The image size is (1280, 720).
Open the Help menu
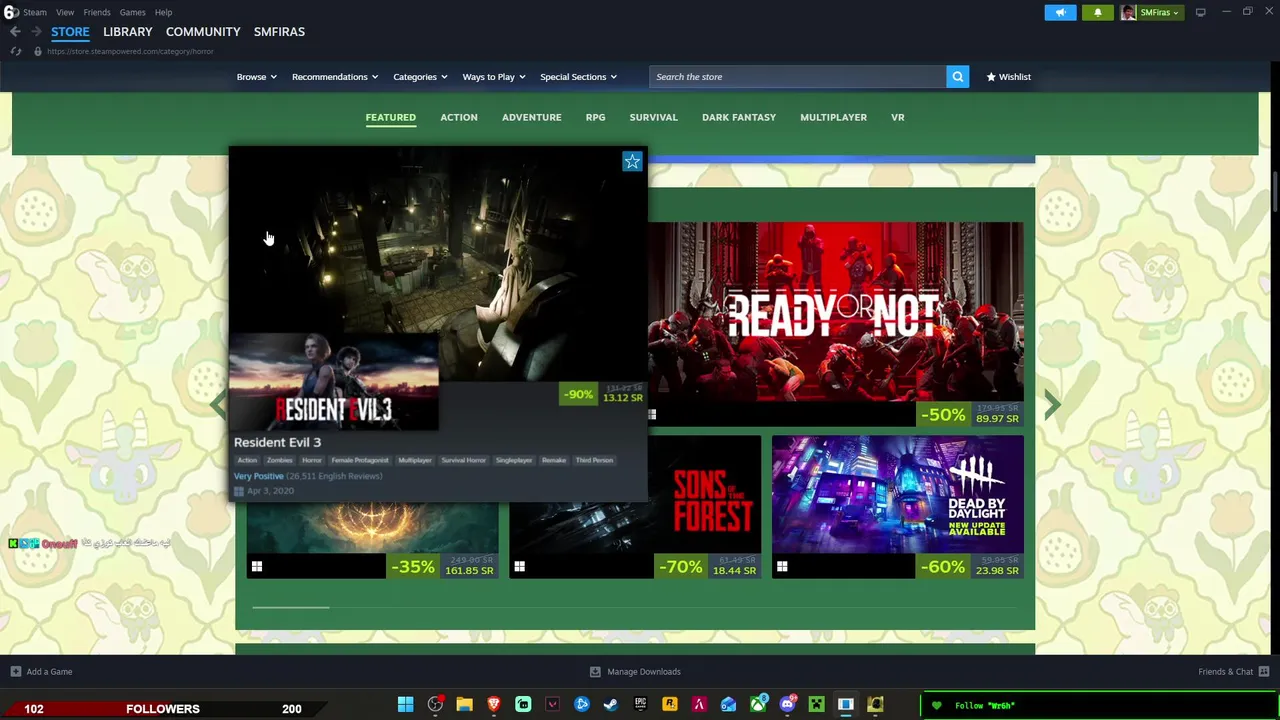click(x=164, y=12)
